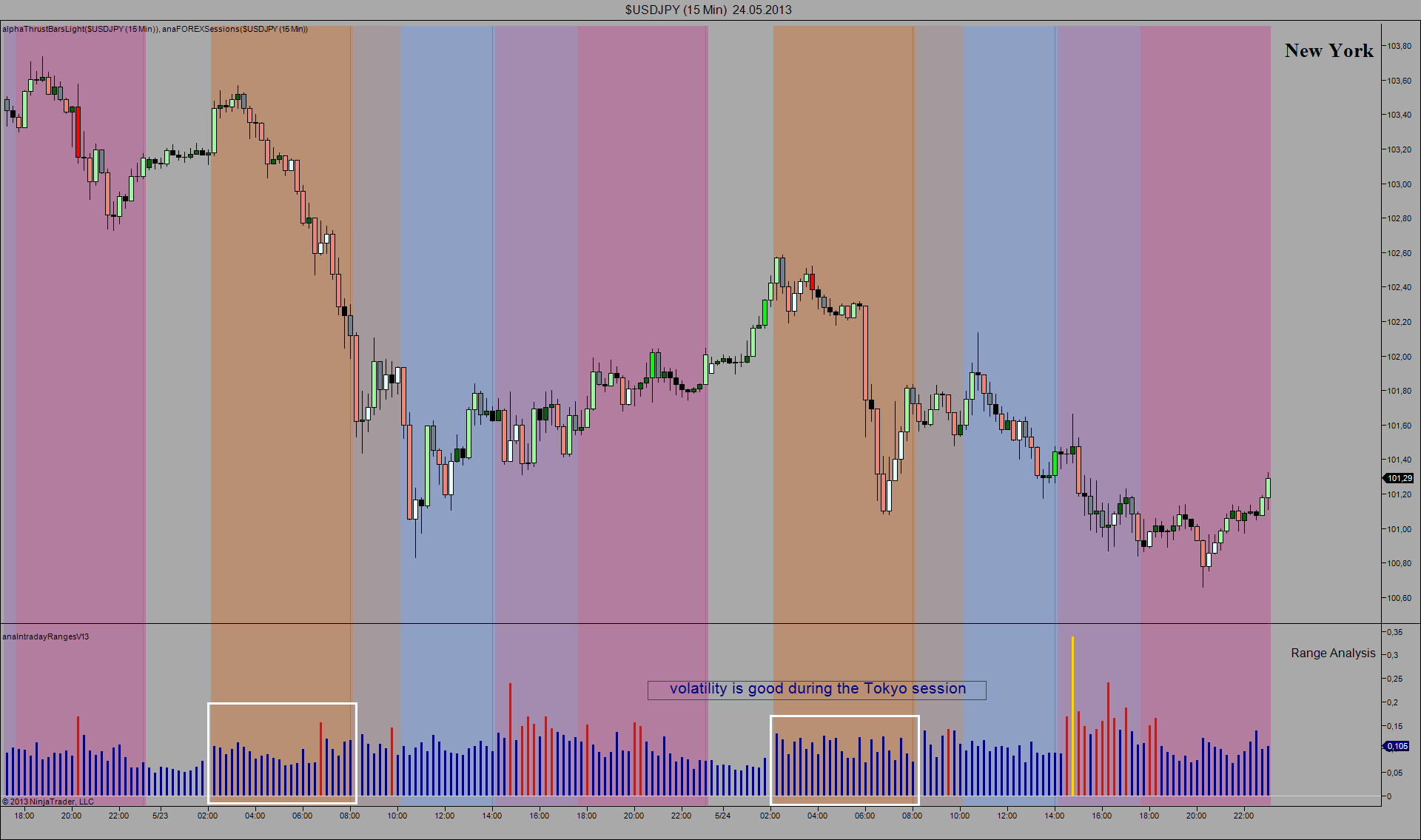Viewport: 1421px width, 840px height.
Task: Click the first 18:00 time axis label
Action: point(24,816)
